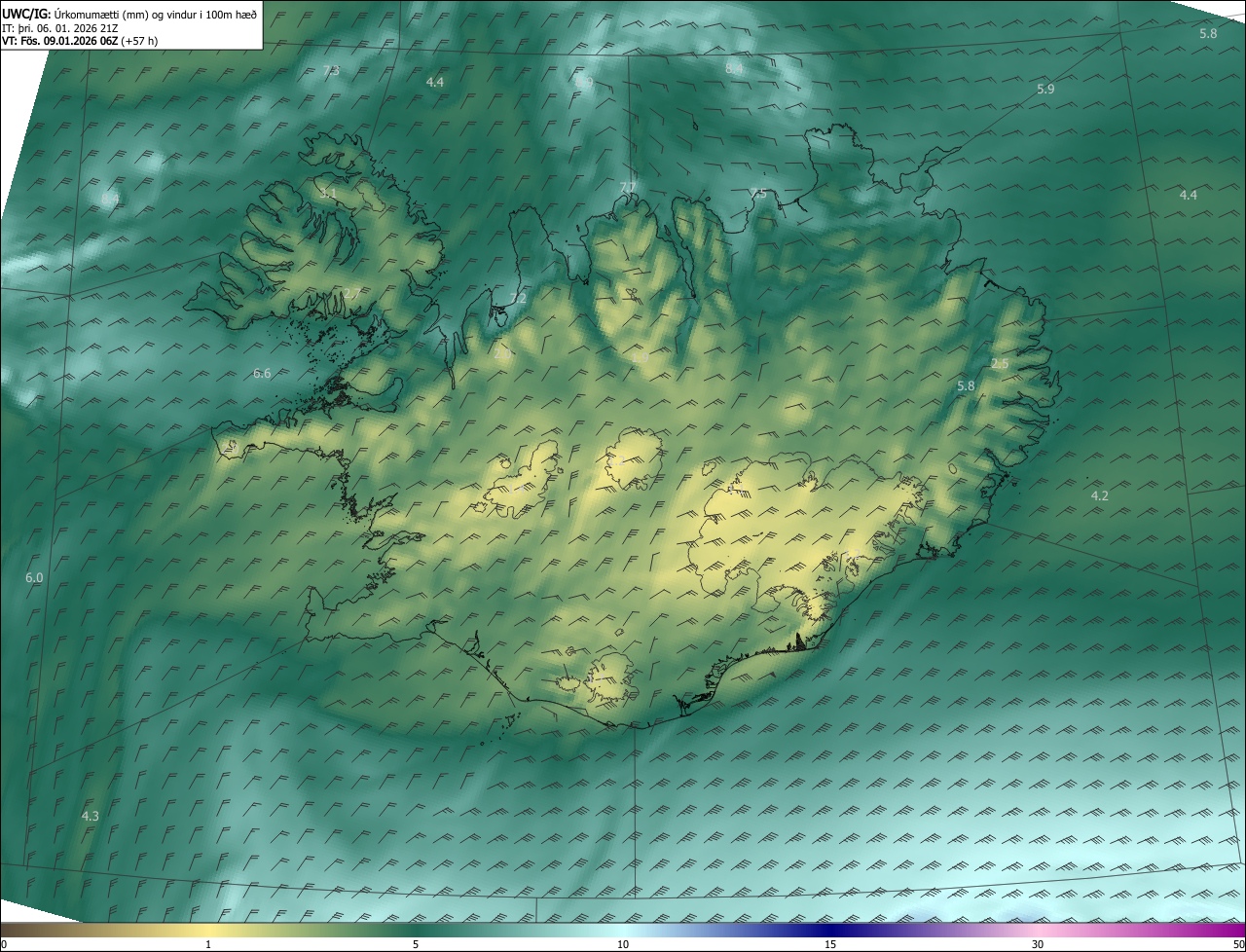Click the 4.2 value on map
The height and width of the screenshot is (952, 1246).
tap(1099, 495)
